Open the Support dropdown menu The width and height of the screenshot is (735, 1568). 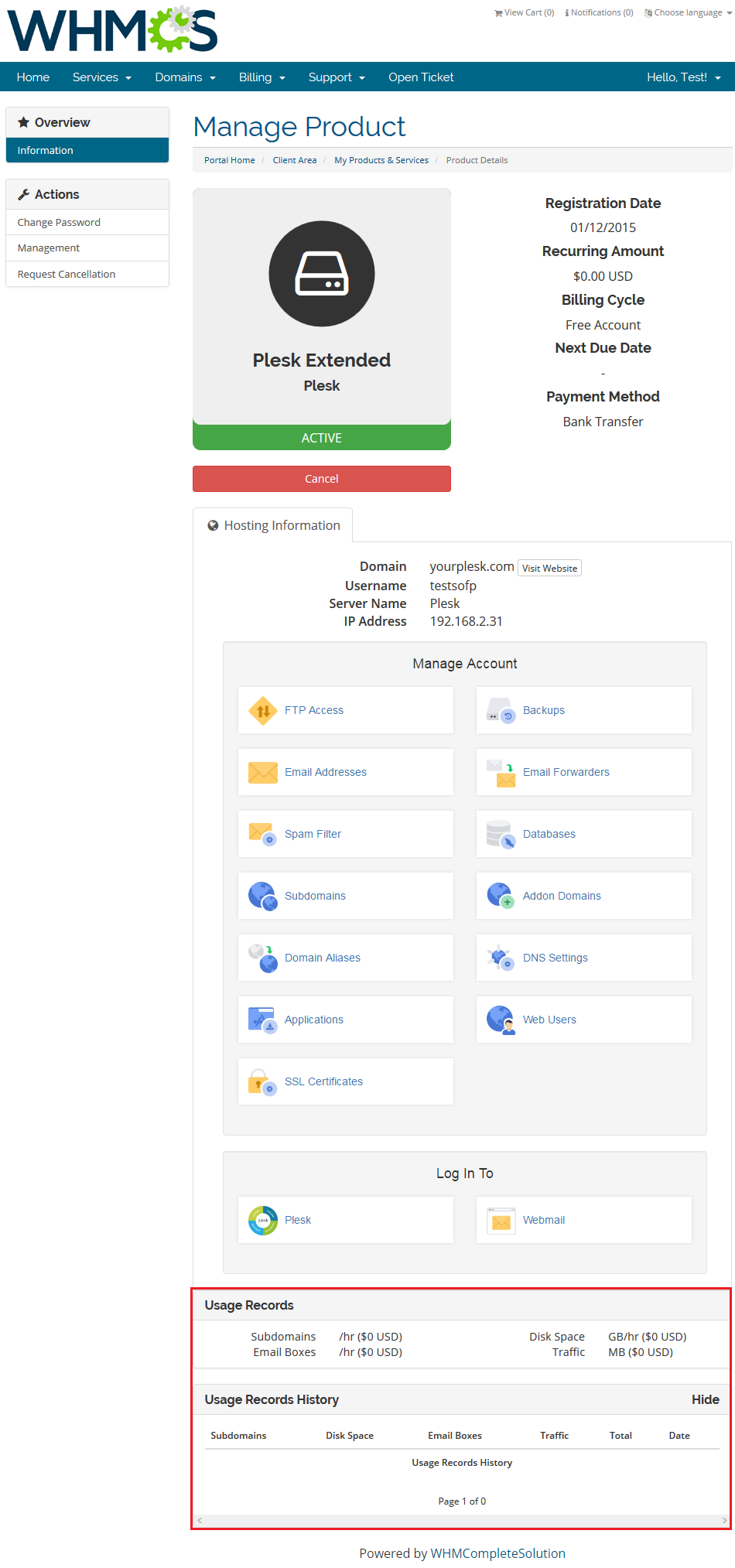click(x=337, y=77)
